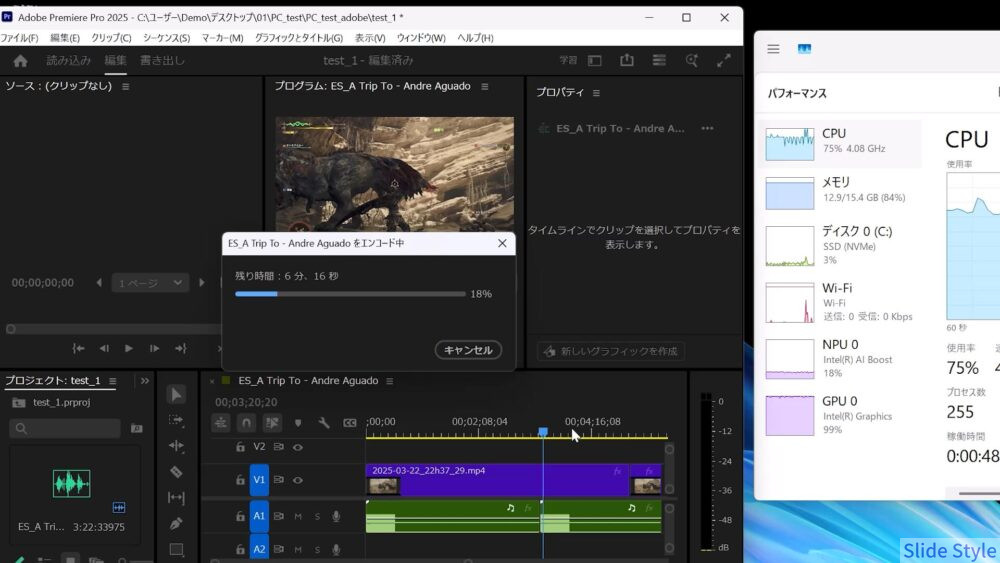The height and width of the screenshot is (563, 1000).
Task: Expand Program monitor panel menu
Action: [x=485, y=87]
